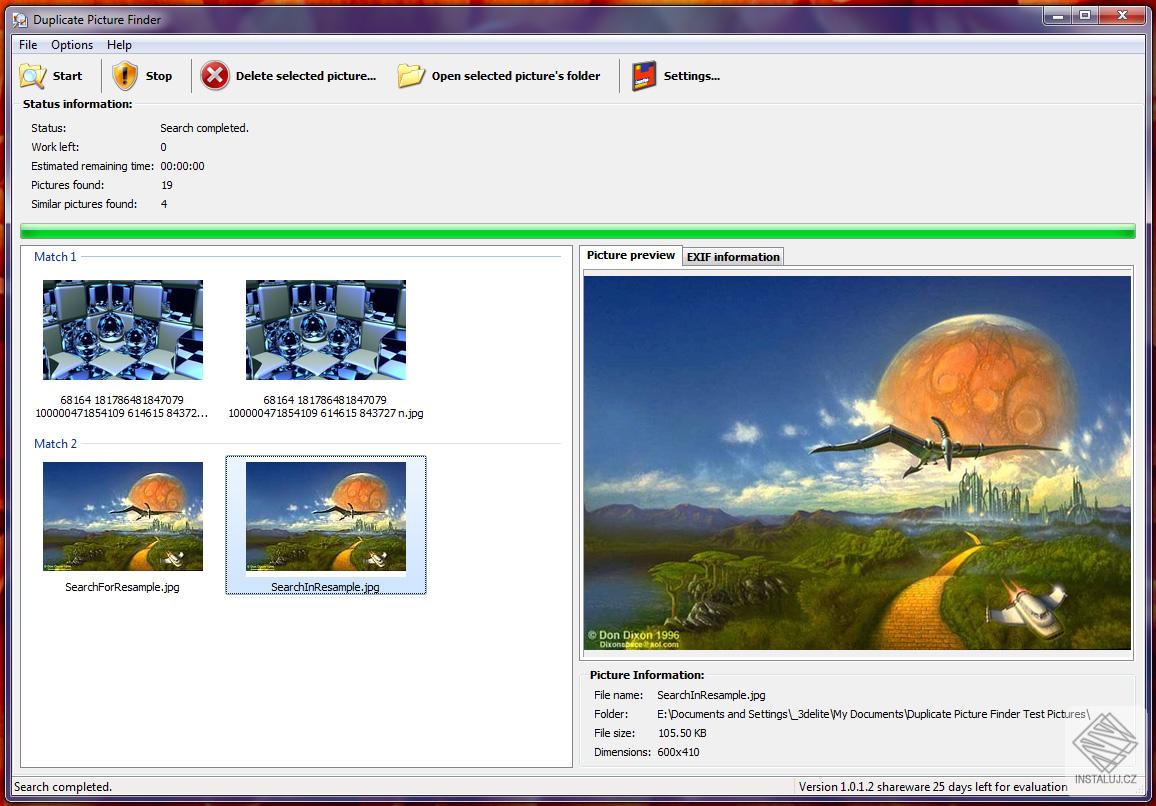This screenshot has height=806, width=1156.
Task: Open the Options menu
Action: pyautogui.click(x=72, y=45)
